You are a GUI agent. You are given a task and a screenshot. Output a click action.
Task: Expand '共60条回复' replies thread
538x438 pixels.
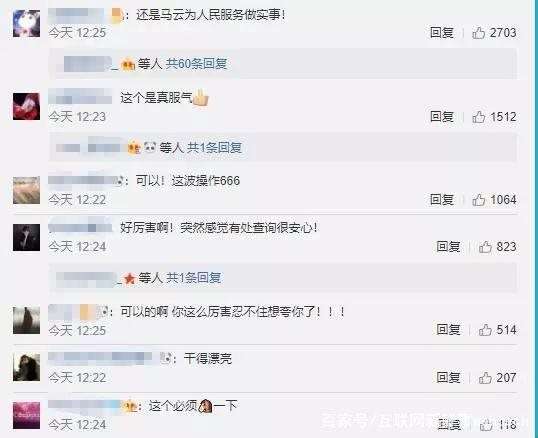click(196, 64)
